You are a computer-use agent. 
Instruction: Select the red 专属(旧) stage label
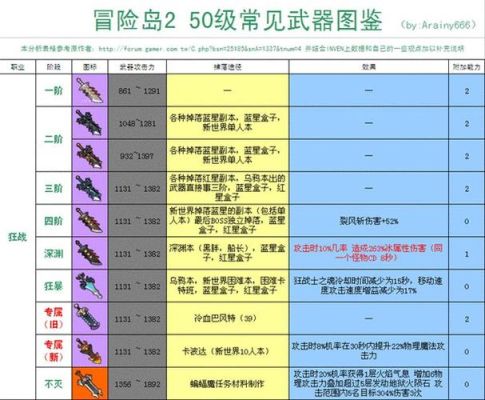(x=53, y=318)
